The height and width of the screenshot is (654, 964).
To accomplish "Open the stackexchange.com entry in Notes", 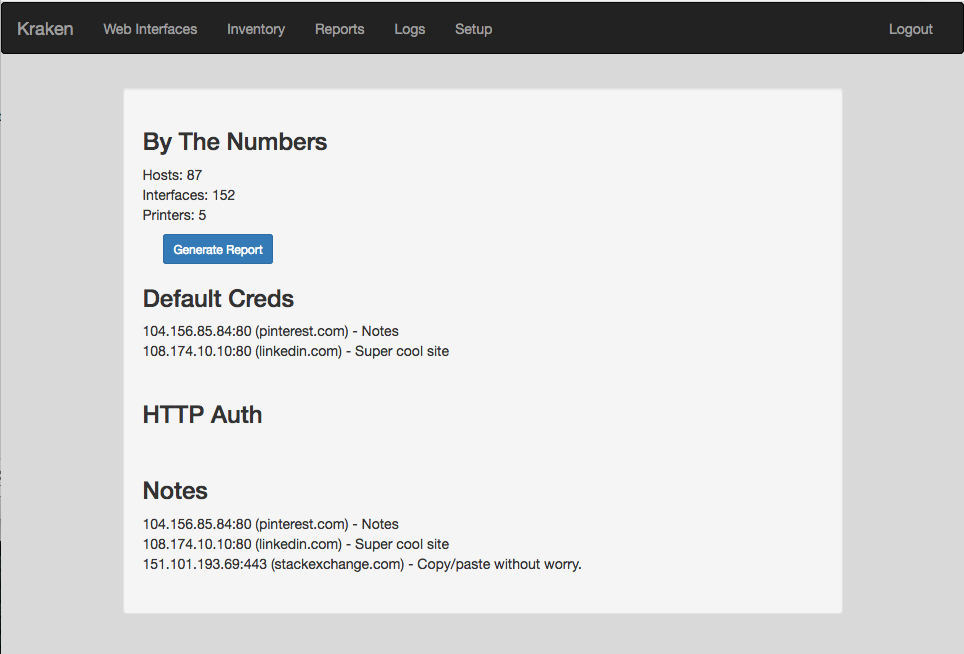I will click(361, 564).
